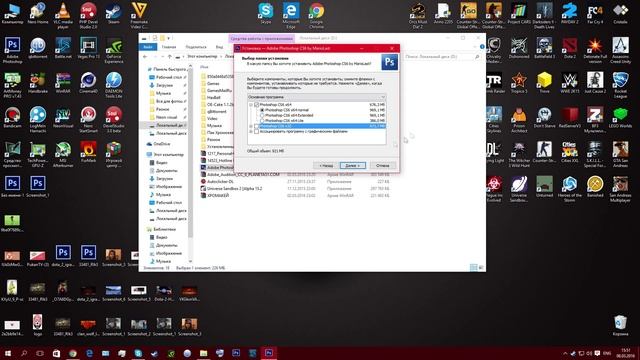
Task: Select Библиотеки in Explorer navigation pane
Action: click(161, 229)
